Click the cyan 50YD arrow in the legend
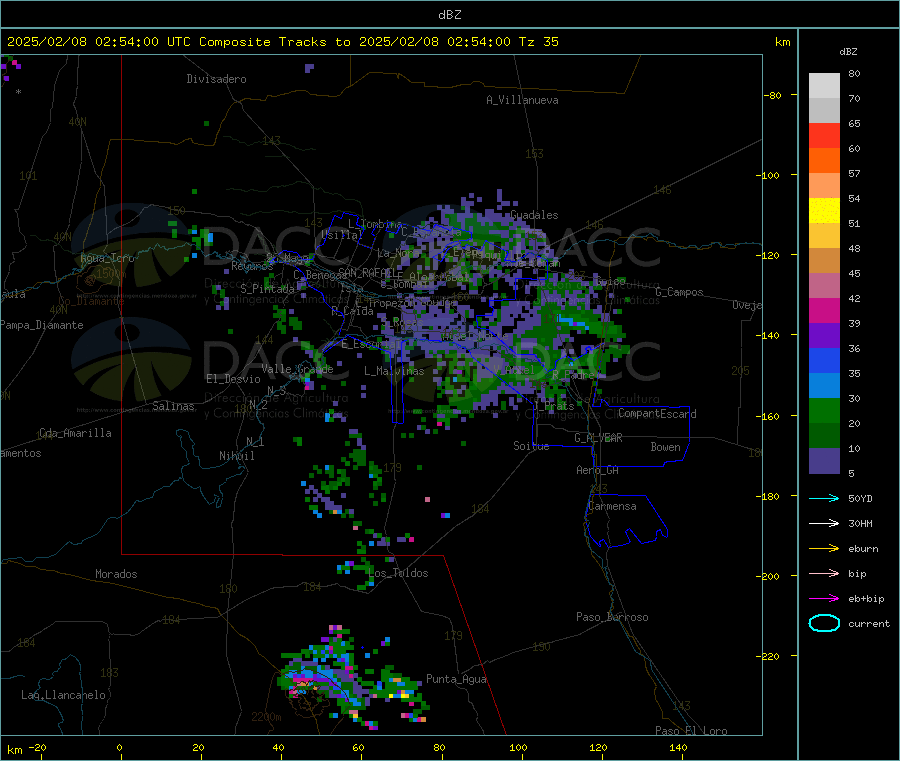 pyautogui.click(x=824, y=498)
